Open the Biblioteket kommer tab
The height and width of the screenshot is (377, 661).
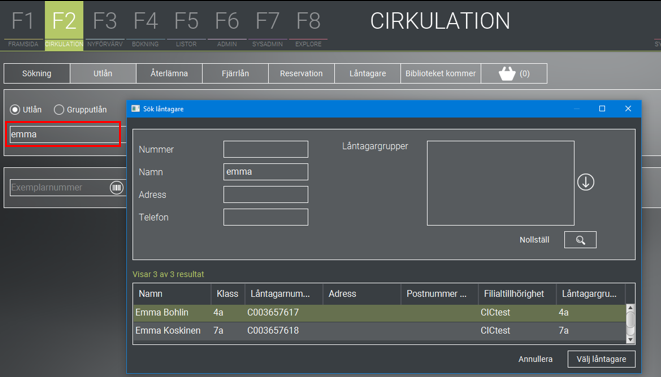point(441,73)
